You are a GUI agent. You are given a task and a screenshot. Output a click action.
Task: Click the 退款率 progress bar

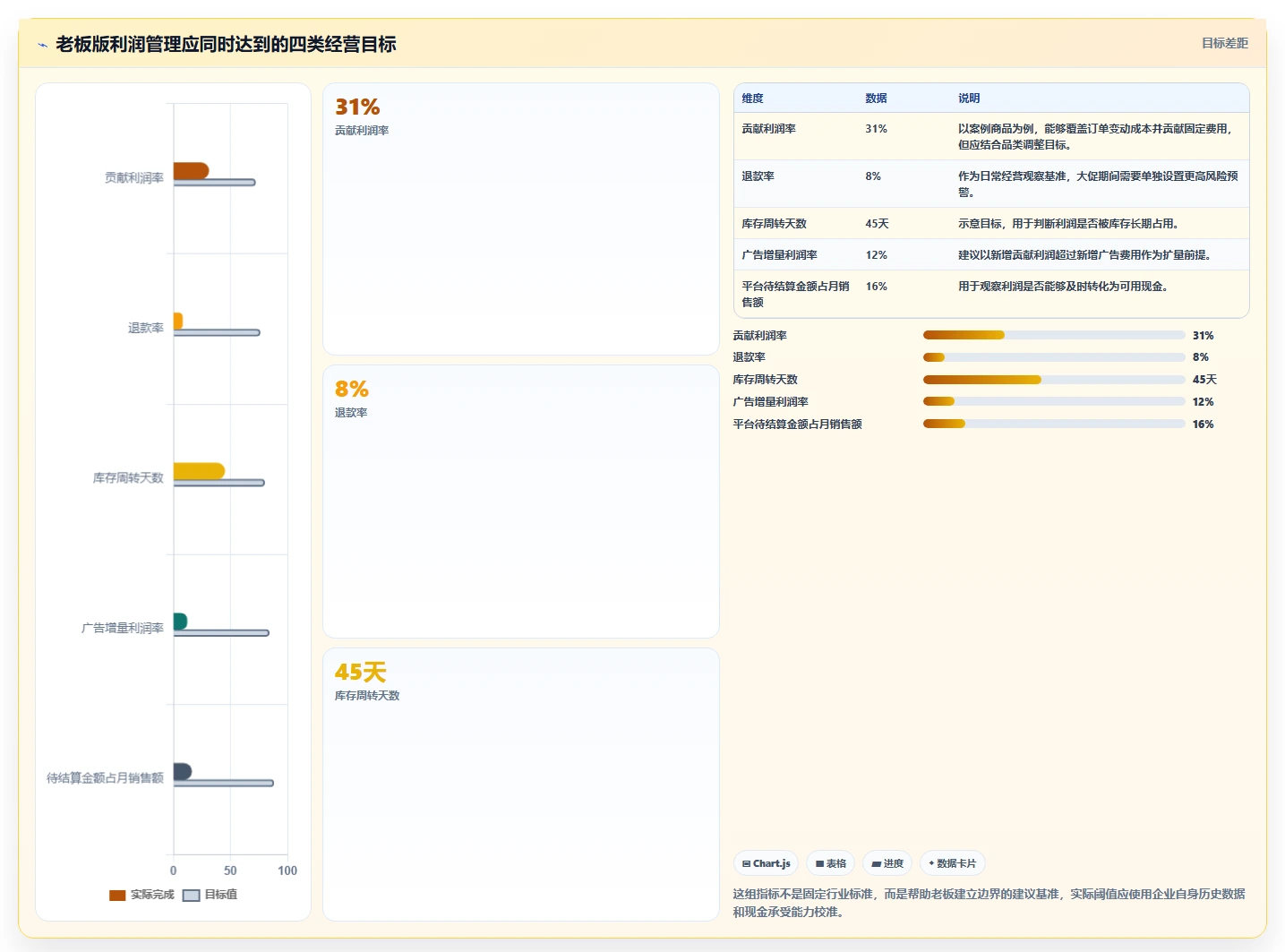[x=1054, y=357]
